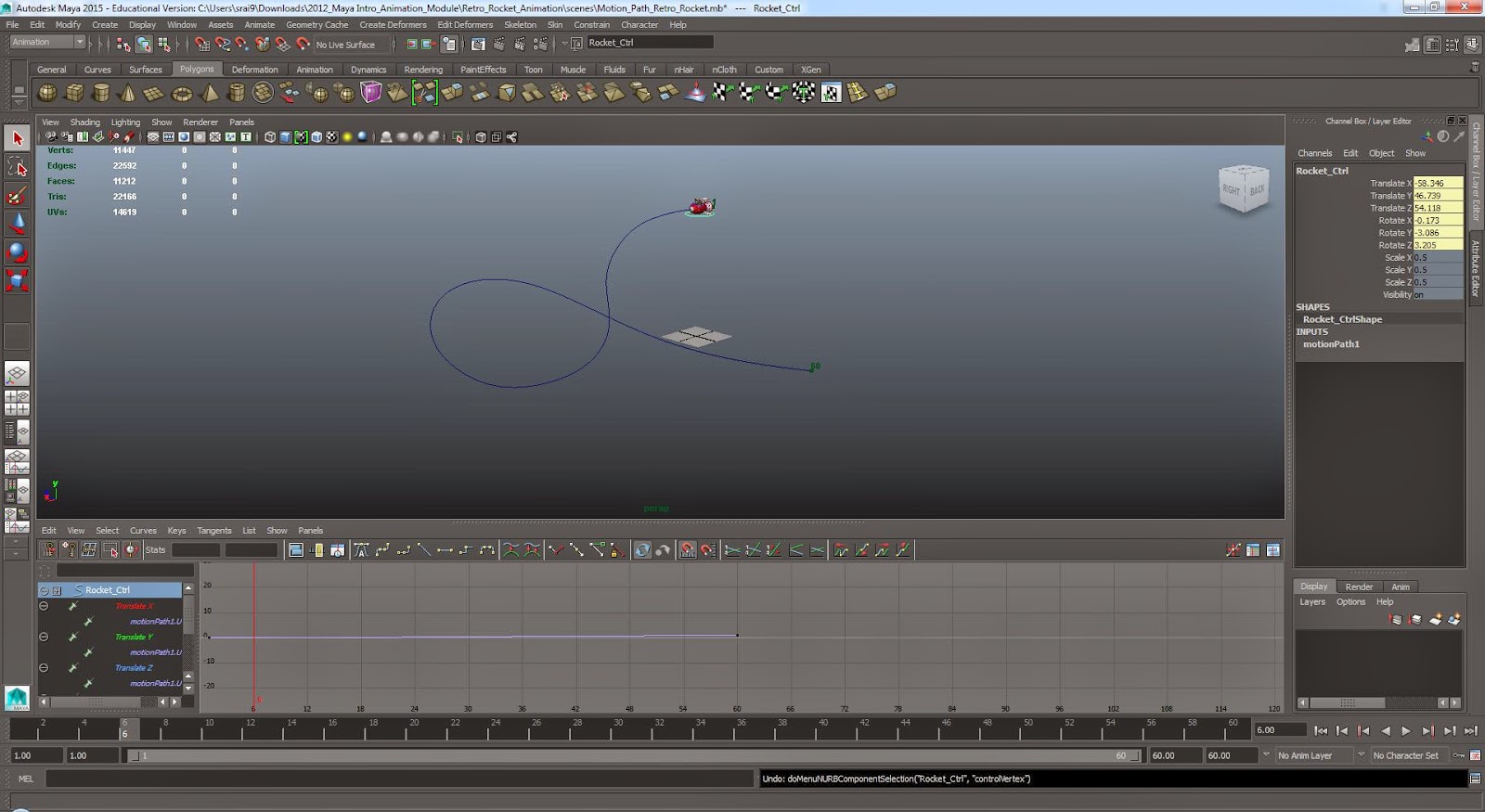Step forward one key
Viewport: 1485px width, 812px height.
[x=1428, y=731]
